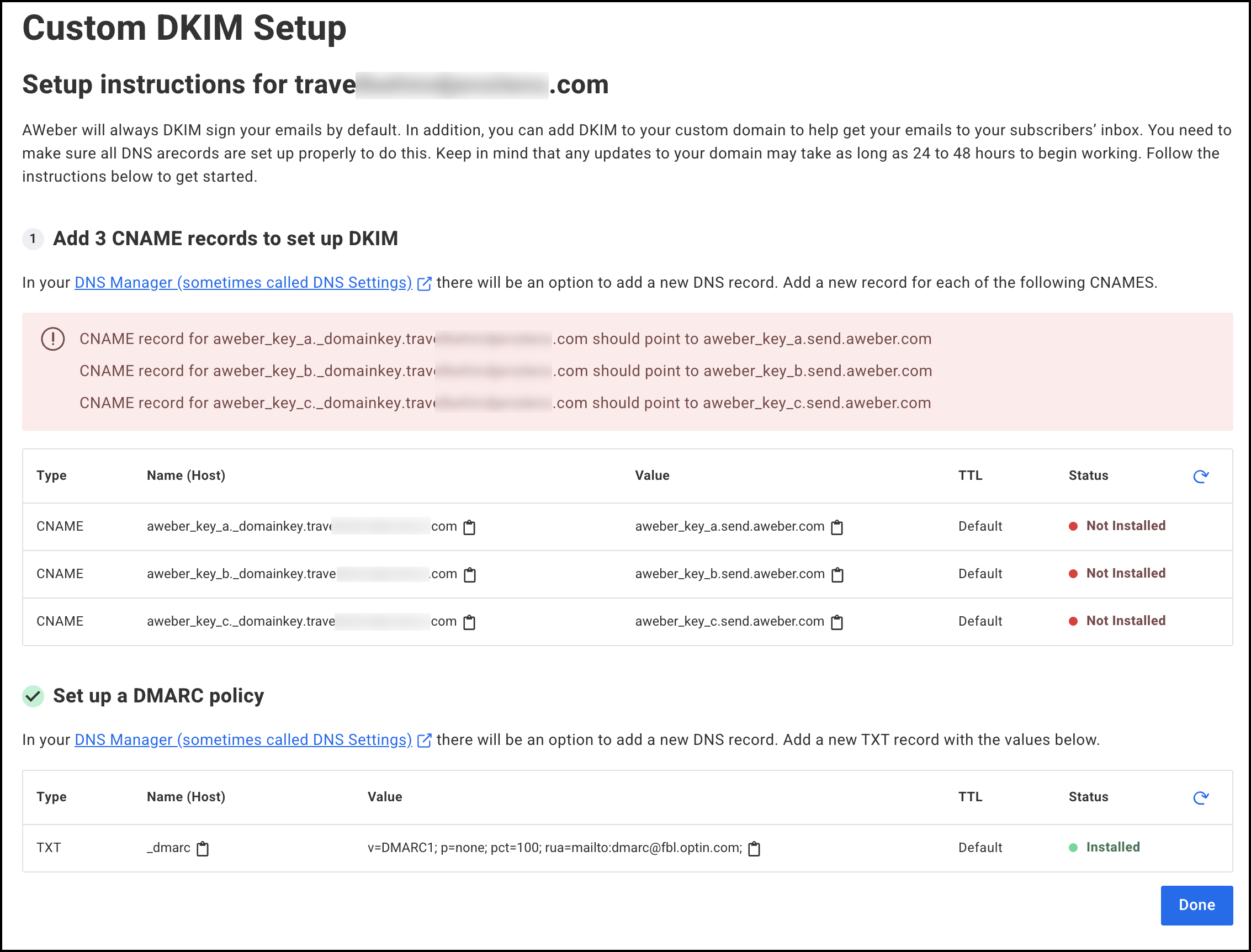Copy the _dmarc host name
Image resolution: width=1251 pixels, height=952 pixels.
pyautogui.click(x=202, y=848)
